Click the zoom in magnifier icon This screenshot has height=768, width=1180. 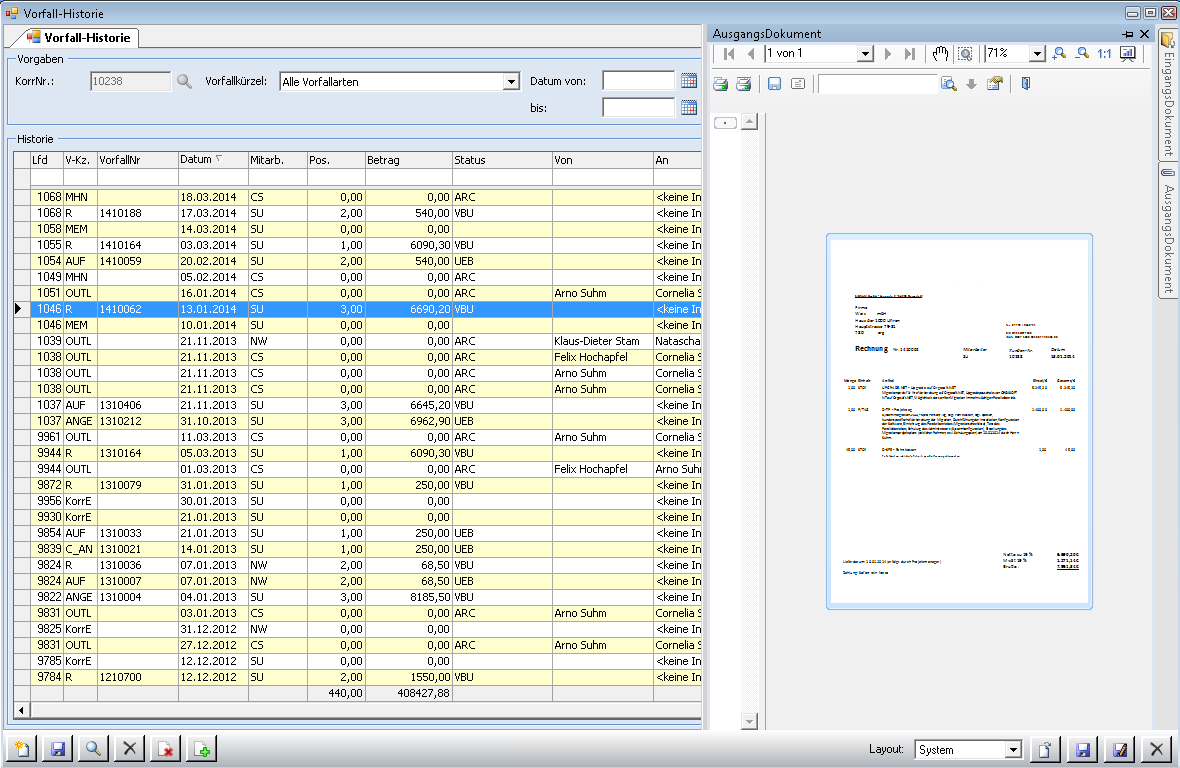point(1059,54)
